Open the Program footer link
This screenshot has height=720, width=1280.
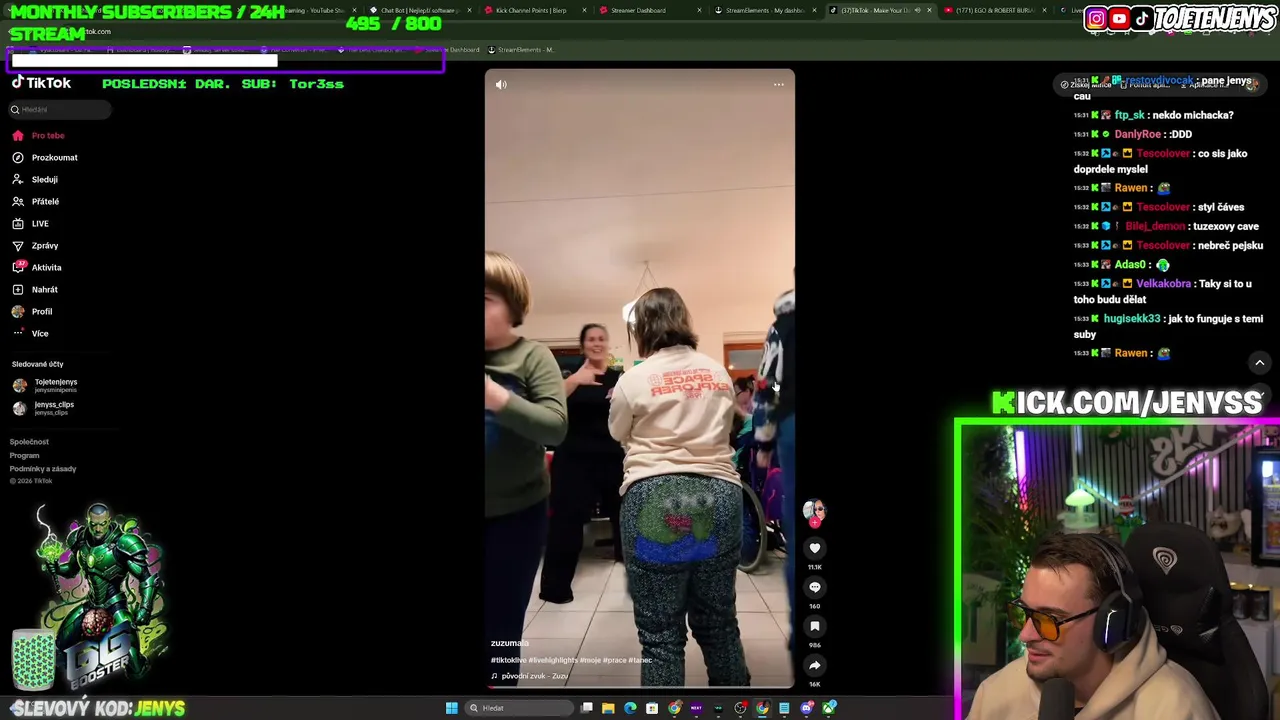[x=25, y=455]
